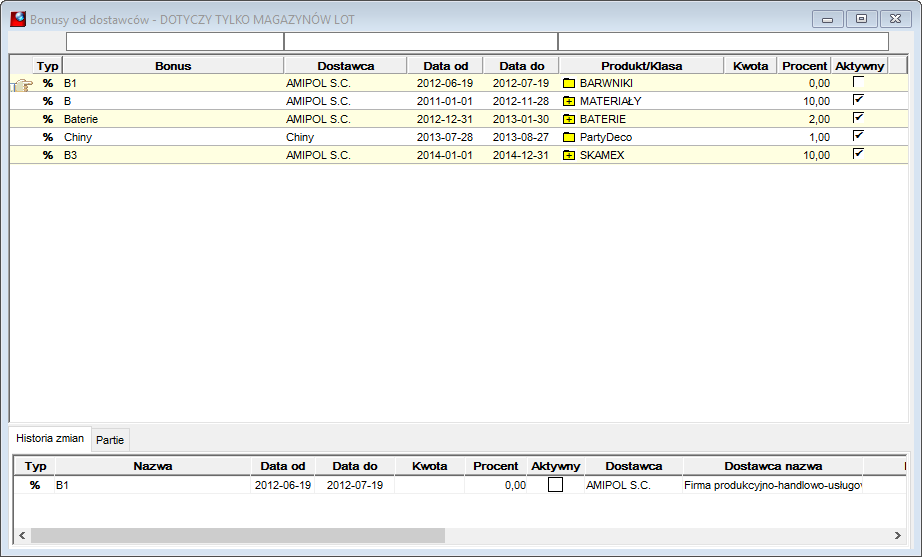This screenshot has height=557, width=922.
Task: Click Nazwa column header in history panel
Action: click(x=153, y=466)
